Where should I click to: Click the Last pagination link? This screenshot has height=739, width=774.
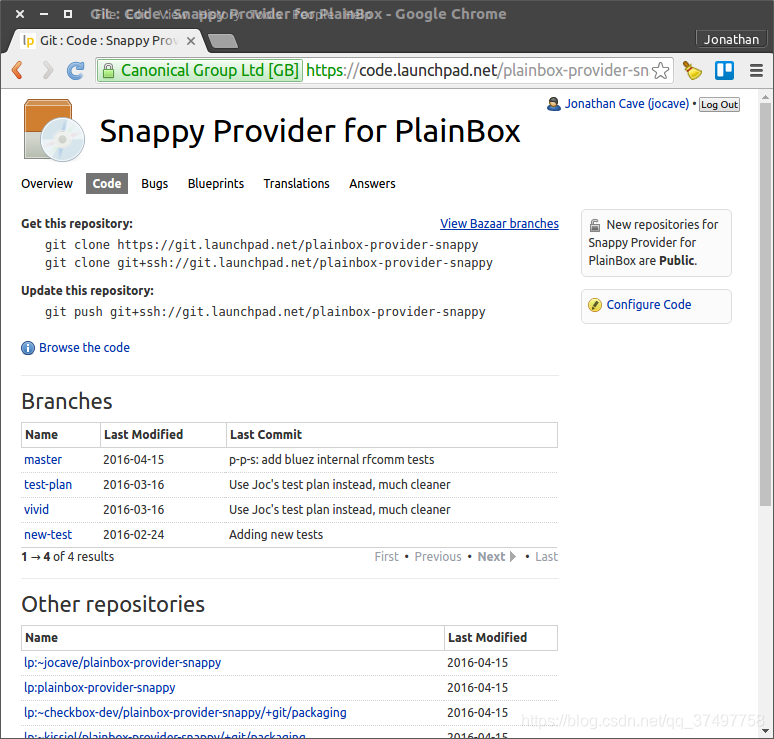point(546,557)
